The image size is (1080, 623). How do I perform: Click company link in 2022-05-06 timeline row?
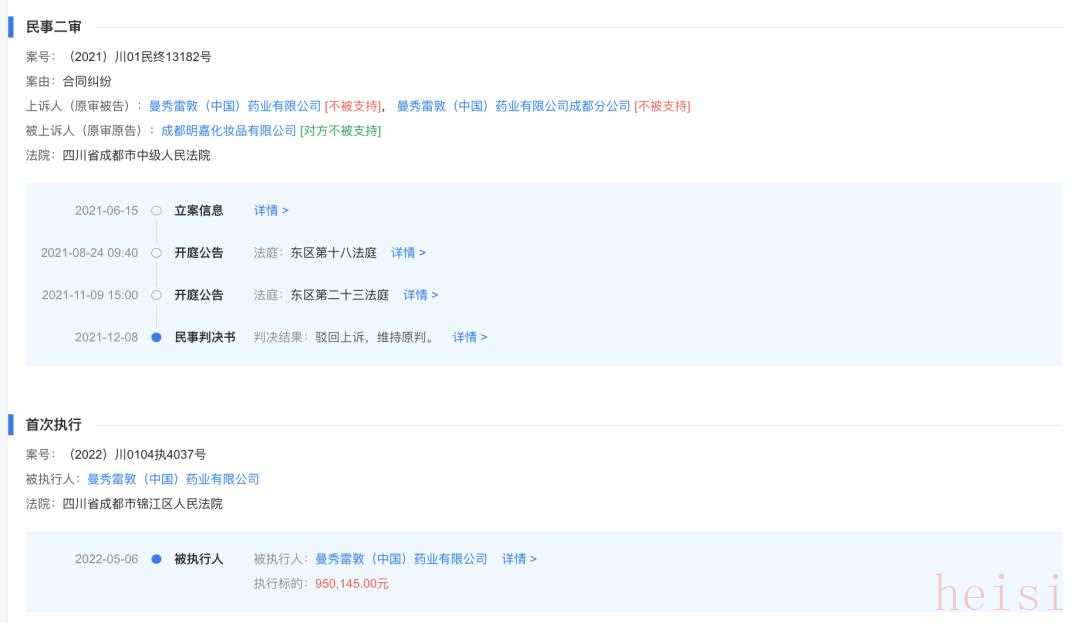pyautogui.click(x=401, y=559)
